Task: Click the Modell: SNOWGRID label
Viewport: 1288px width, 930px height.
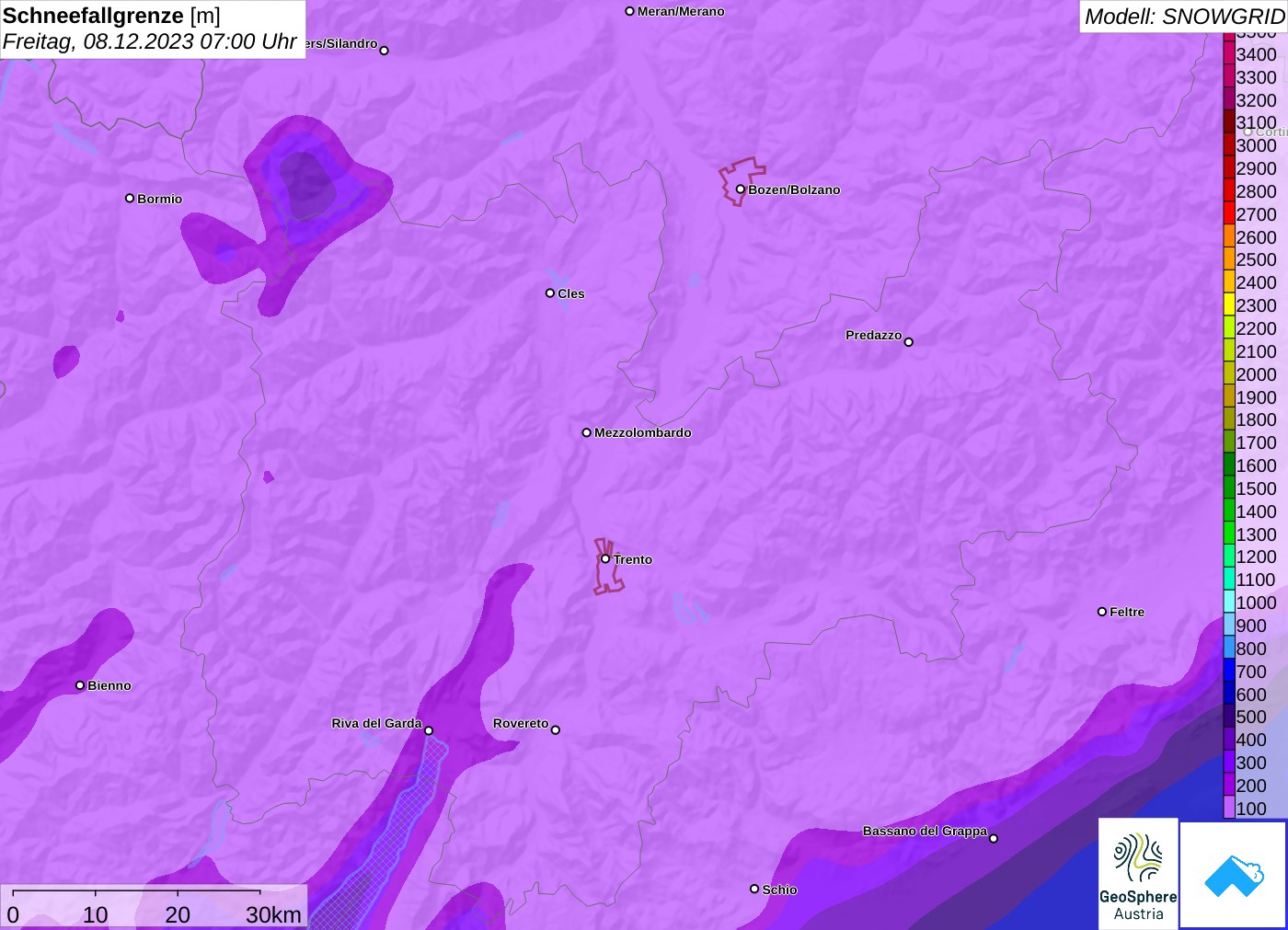Action: [1184, 17]
